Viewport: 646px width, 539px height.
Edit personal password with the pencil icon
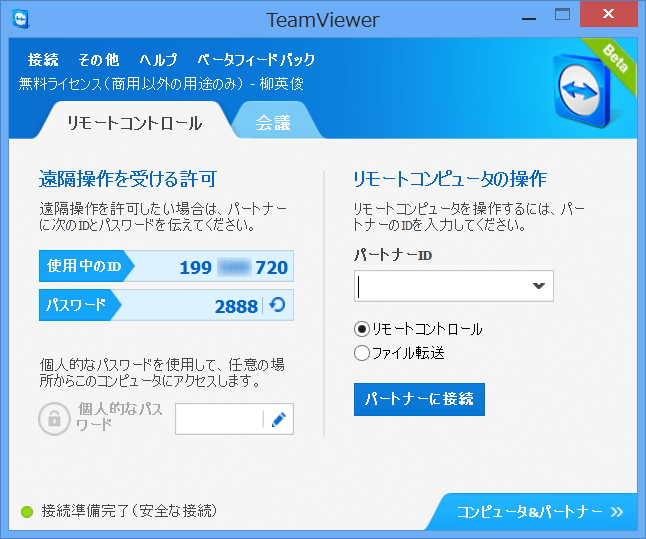pos(279,419)
